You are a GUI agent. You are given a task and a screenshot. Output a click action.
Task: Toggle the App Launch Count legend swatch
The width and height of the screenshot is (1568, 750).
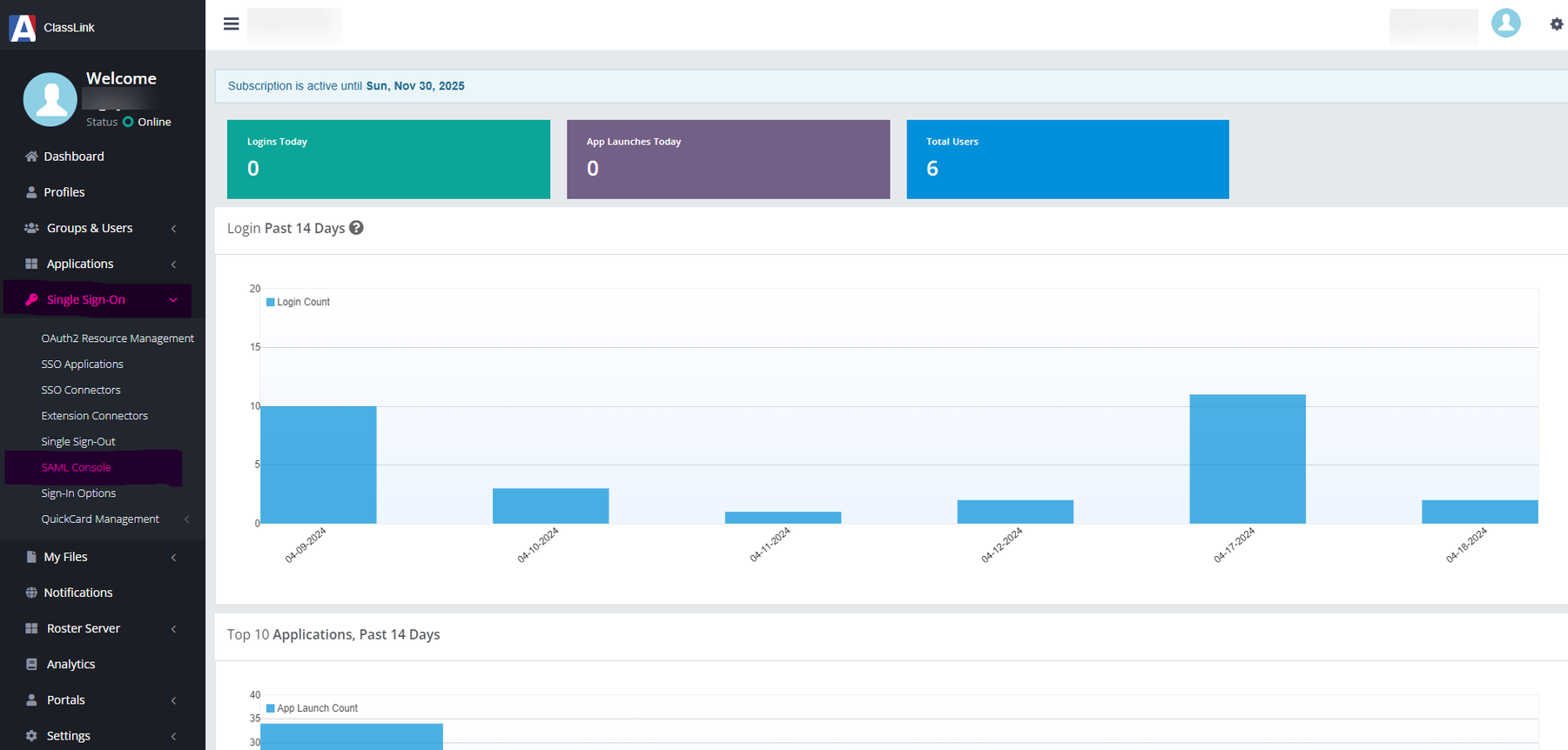[x=270, y=708]
